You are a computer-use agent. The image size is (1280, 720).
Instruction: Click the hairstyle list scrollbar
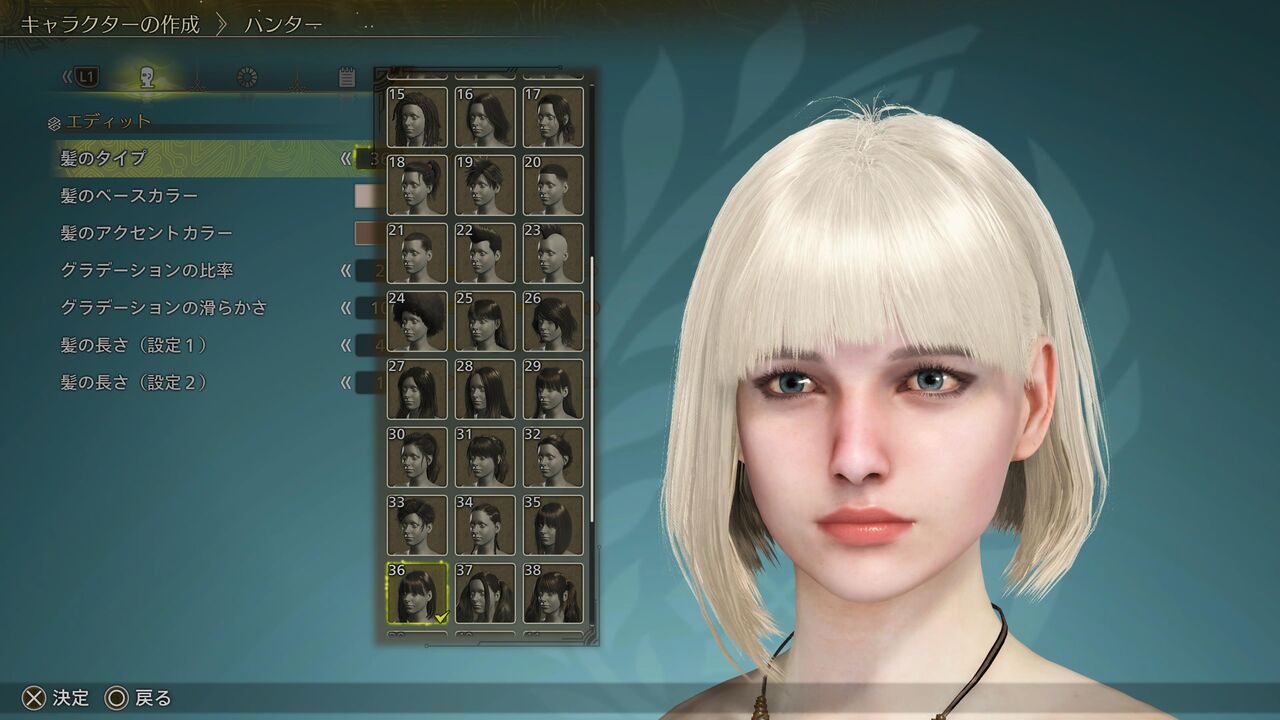(592, 390)
